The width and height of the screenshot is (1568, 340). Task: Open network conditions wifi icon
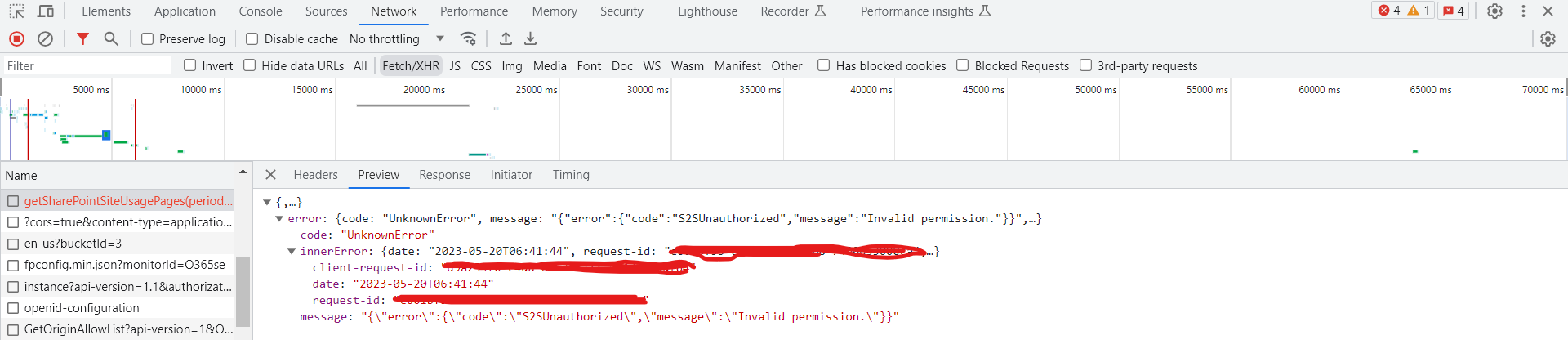(x=468, y=38)
